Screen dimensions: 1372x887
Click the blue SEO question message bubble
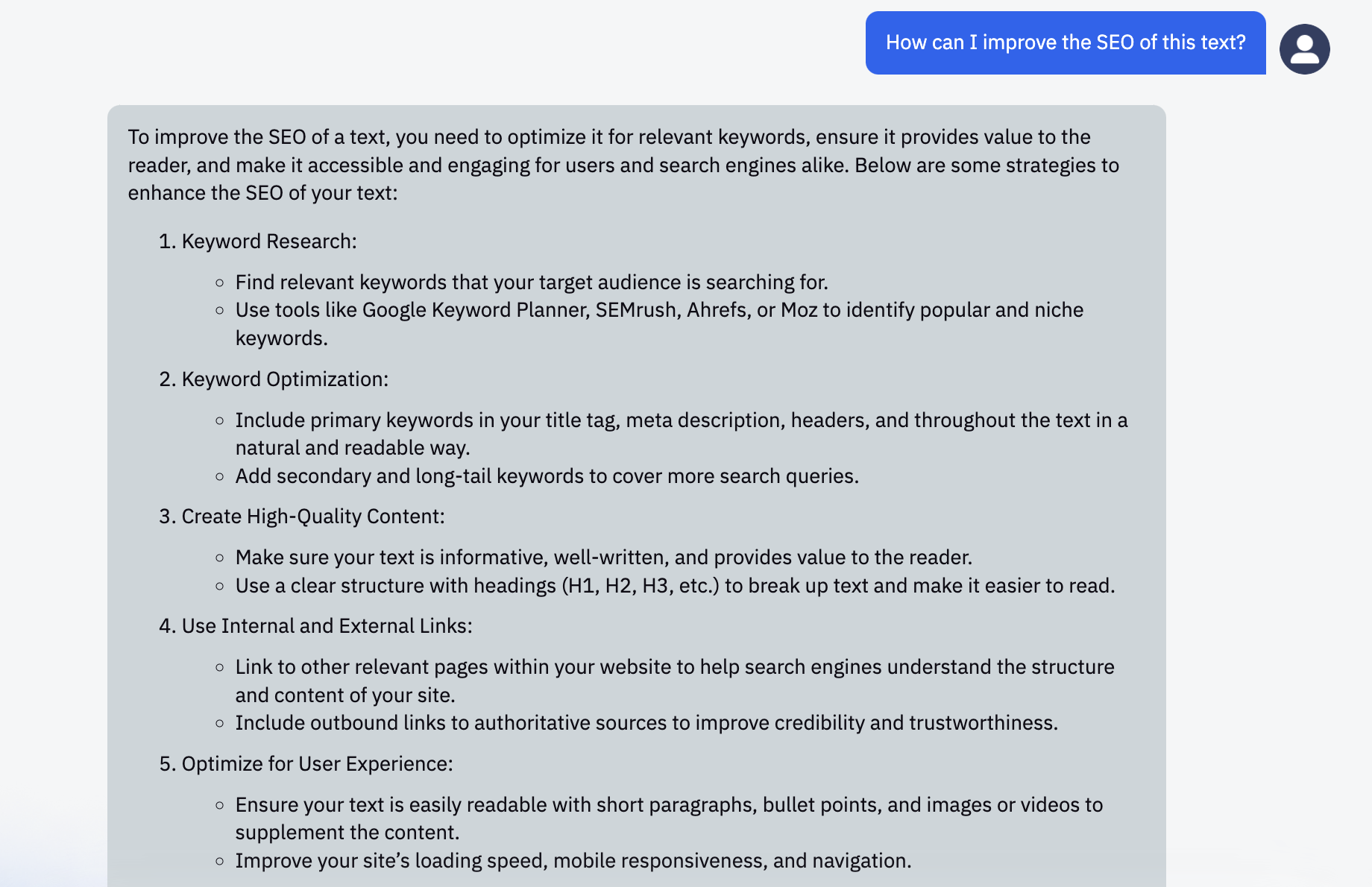pos(1065,42)
